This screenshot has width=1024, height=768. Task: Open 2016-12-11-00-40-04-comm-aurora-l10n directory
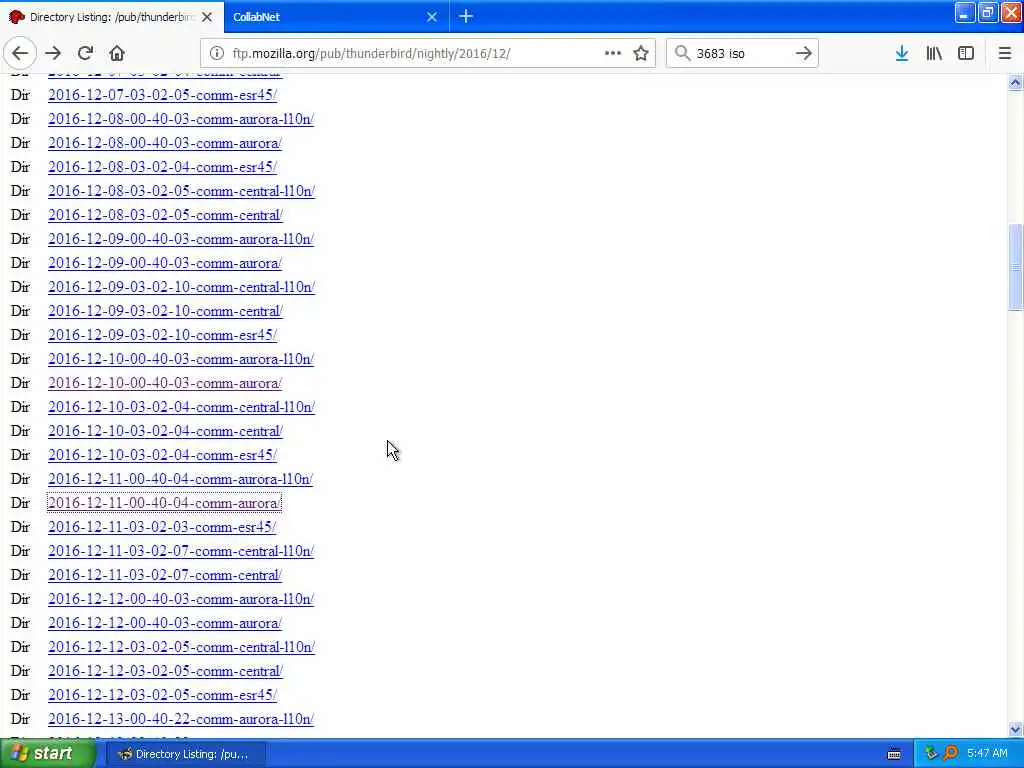pyautogui.click(x=181, y=479)
